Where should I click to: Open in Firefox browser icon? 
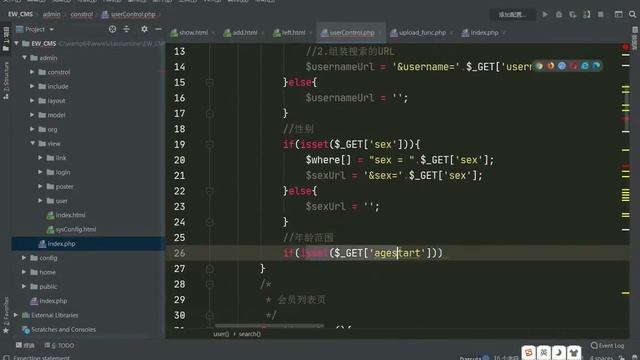click(551, 66)
